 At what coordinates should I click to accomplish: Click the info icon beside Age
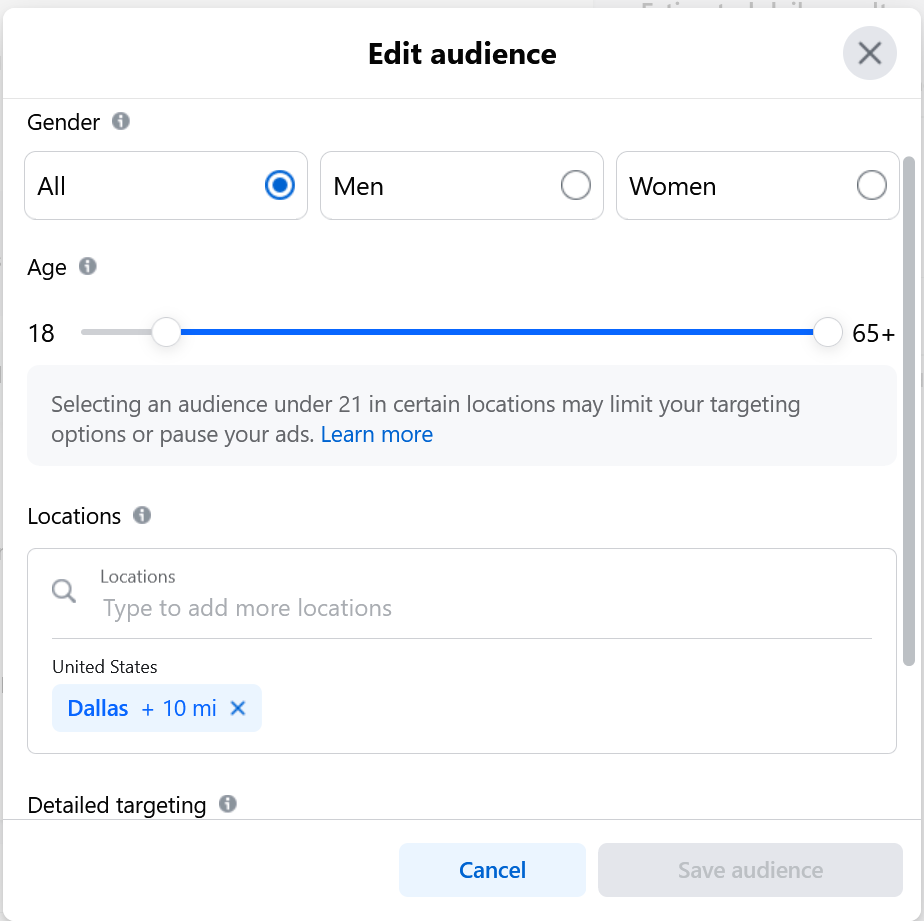tap(88, 266)
